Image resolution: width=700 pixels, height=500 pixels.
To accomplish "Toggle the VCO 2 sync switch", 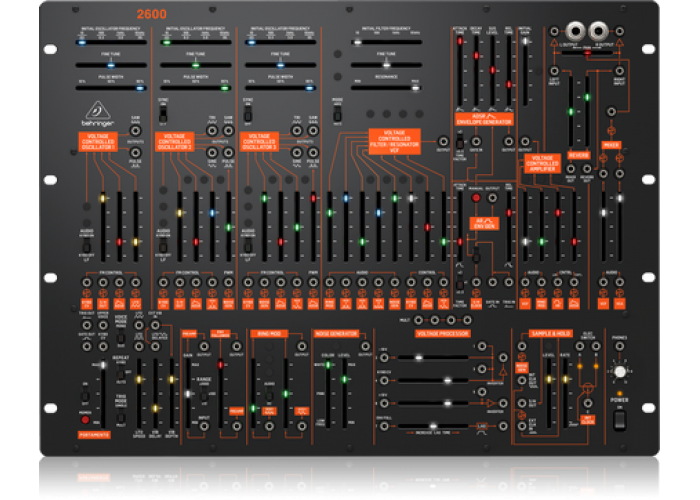I will 163,114.
